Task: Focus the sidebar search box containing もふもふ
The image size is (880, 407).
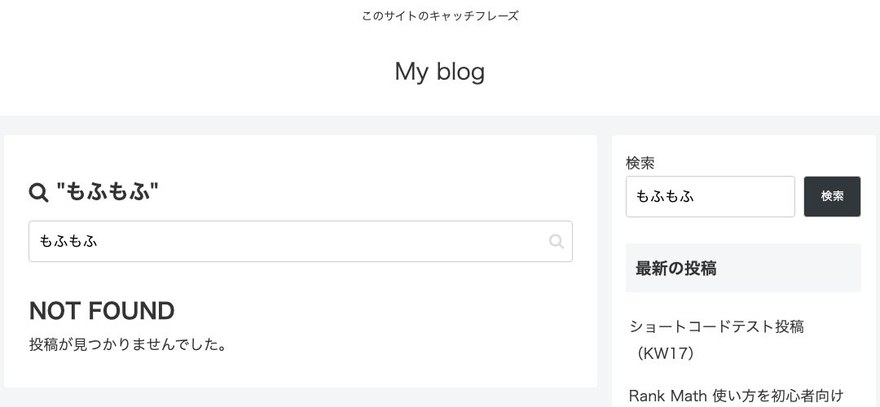Action: tap(710, 196)
